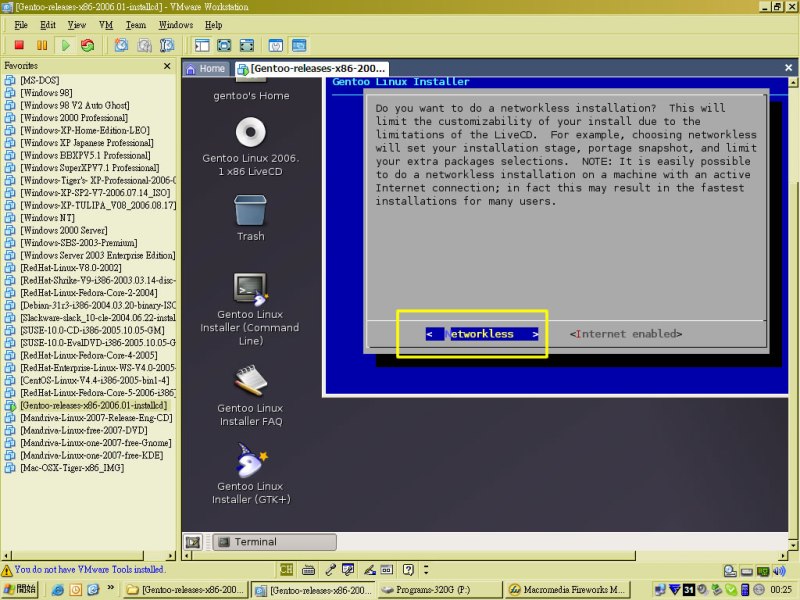Select [Windows 98] in Favorites

[46, 93]
